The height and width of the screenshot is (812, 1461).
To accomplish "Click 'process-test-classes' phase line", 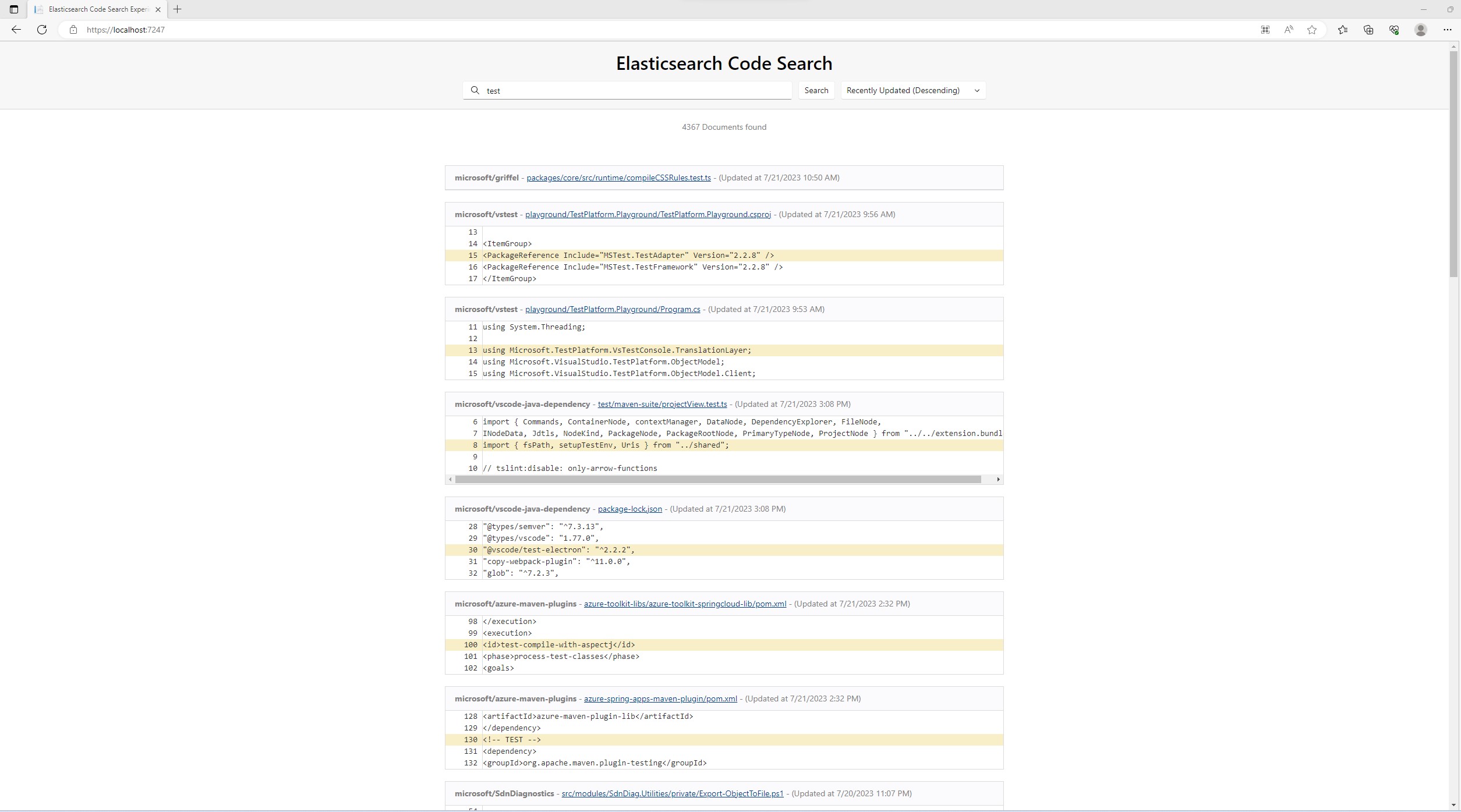I will pos(724,657).
